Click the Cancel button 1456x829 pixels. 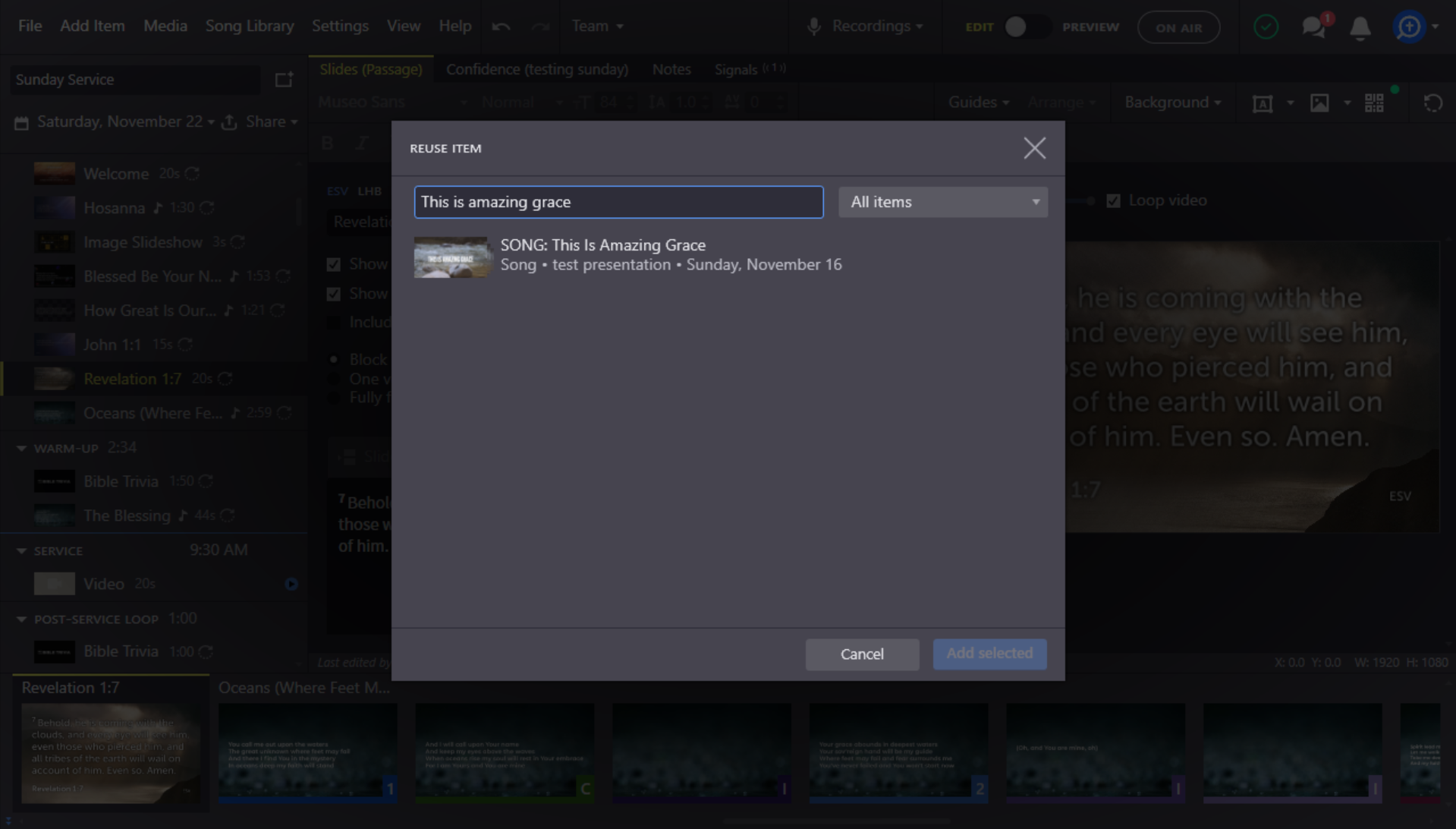[862, 654]
